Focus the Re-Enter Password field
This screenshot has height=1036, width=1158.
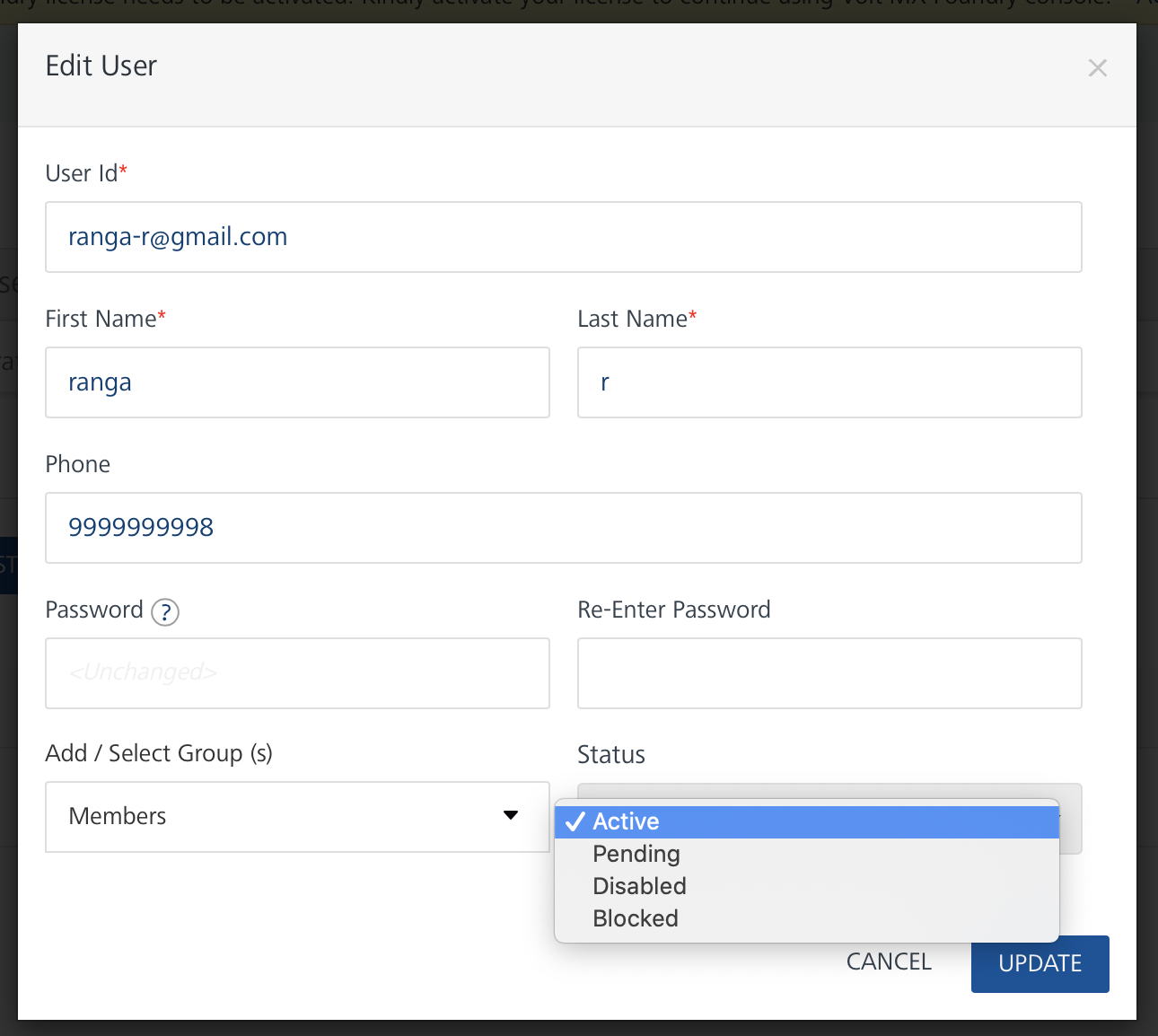(x=829, y=673)
